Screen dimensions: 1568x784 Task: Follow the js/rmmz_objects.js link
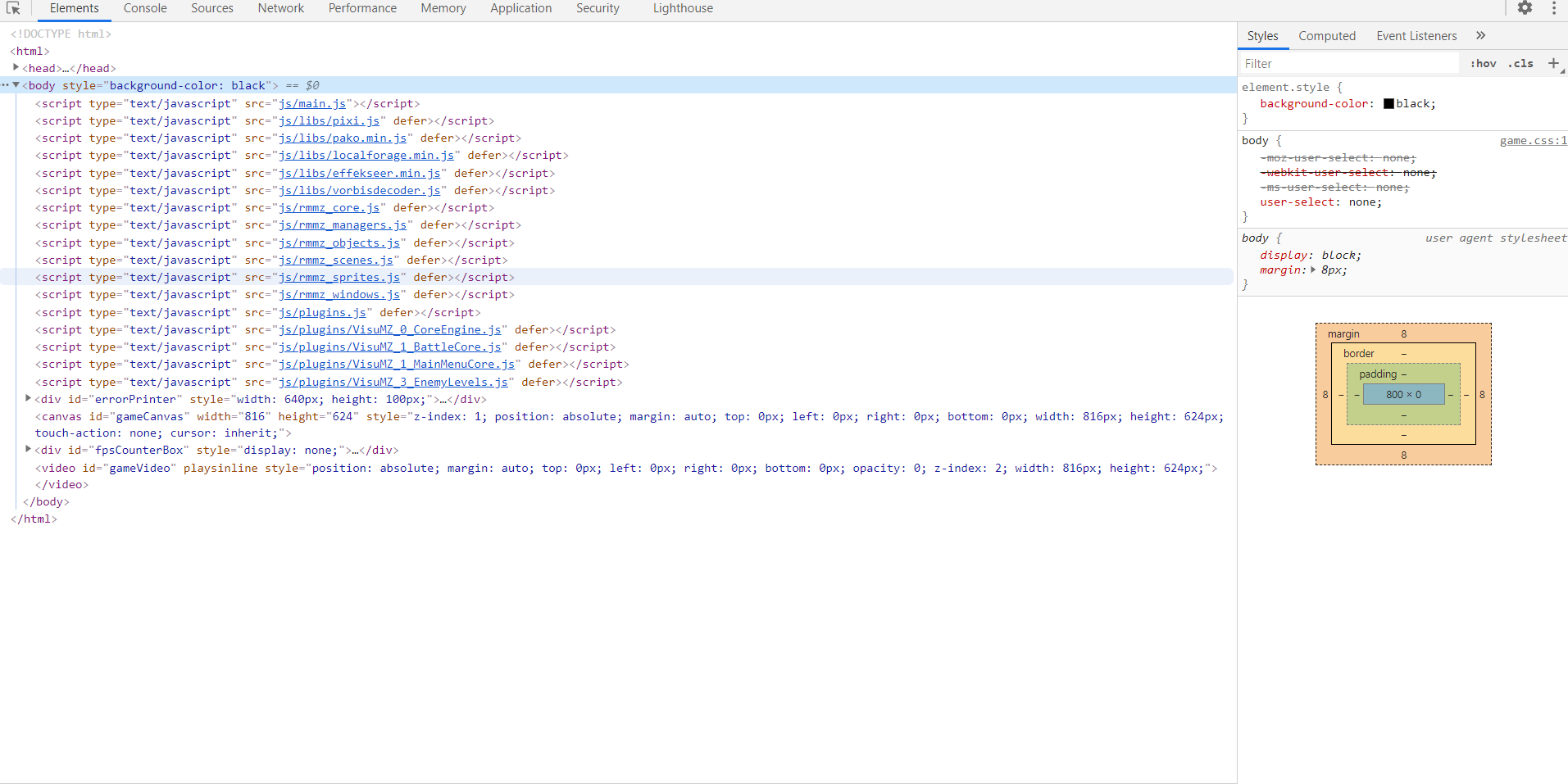coord(339,242)
